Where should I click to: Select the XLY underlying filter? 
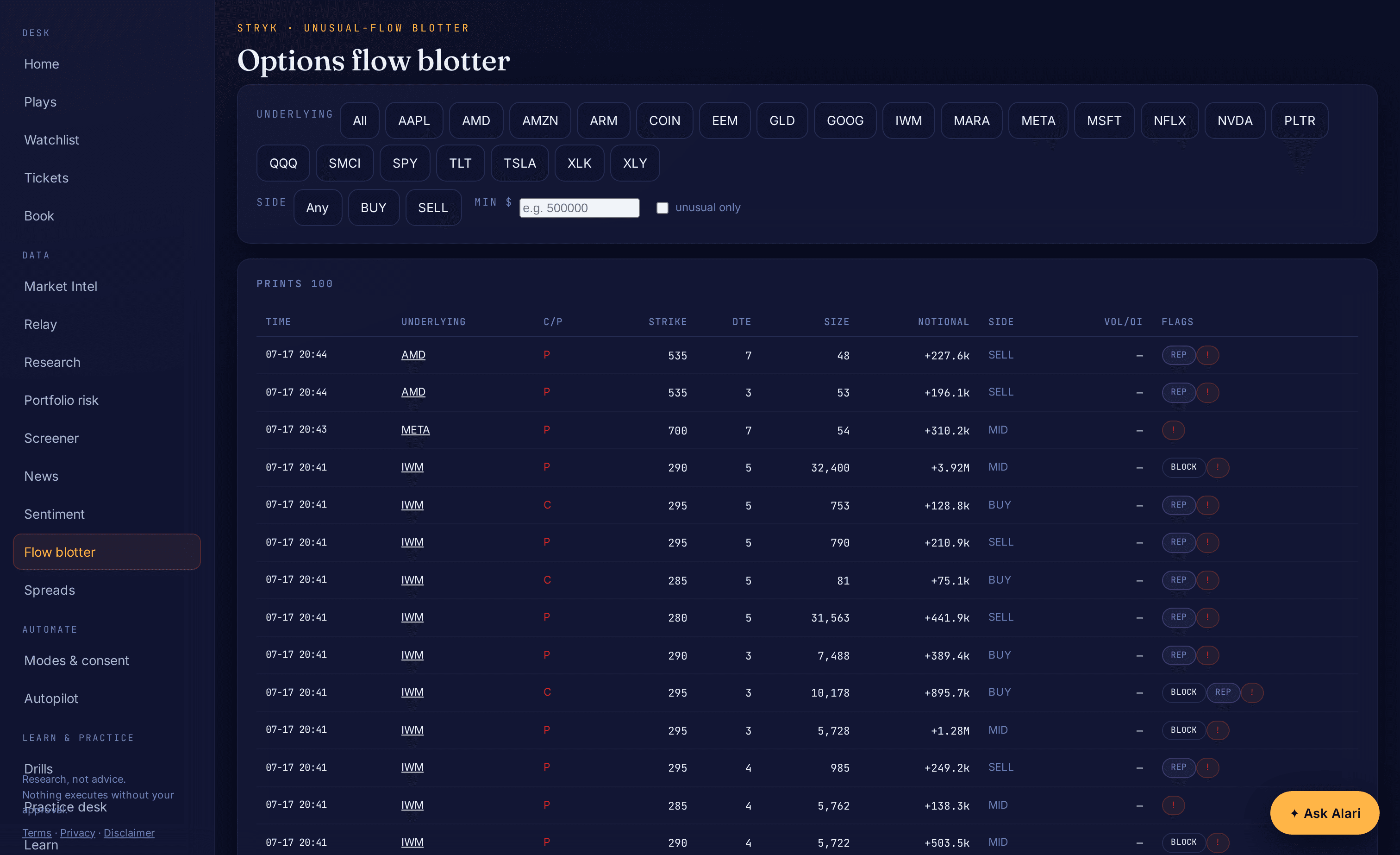click(x=635, y=163)
